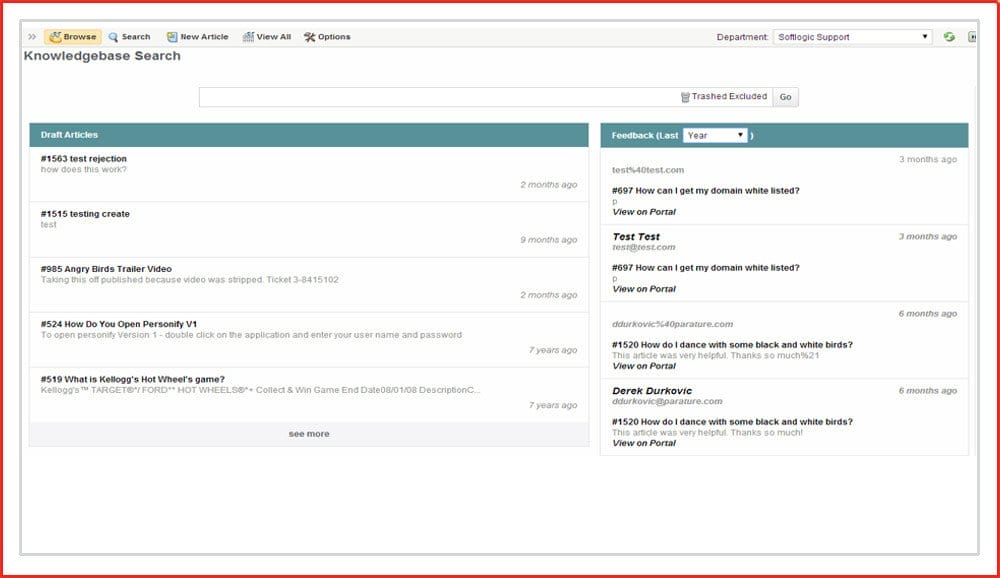Click View on Portal under test%40test.com feedback

644,212
